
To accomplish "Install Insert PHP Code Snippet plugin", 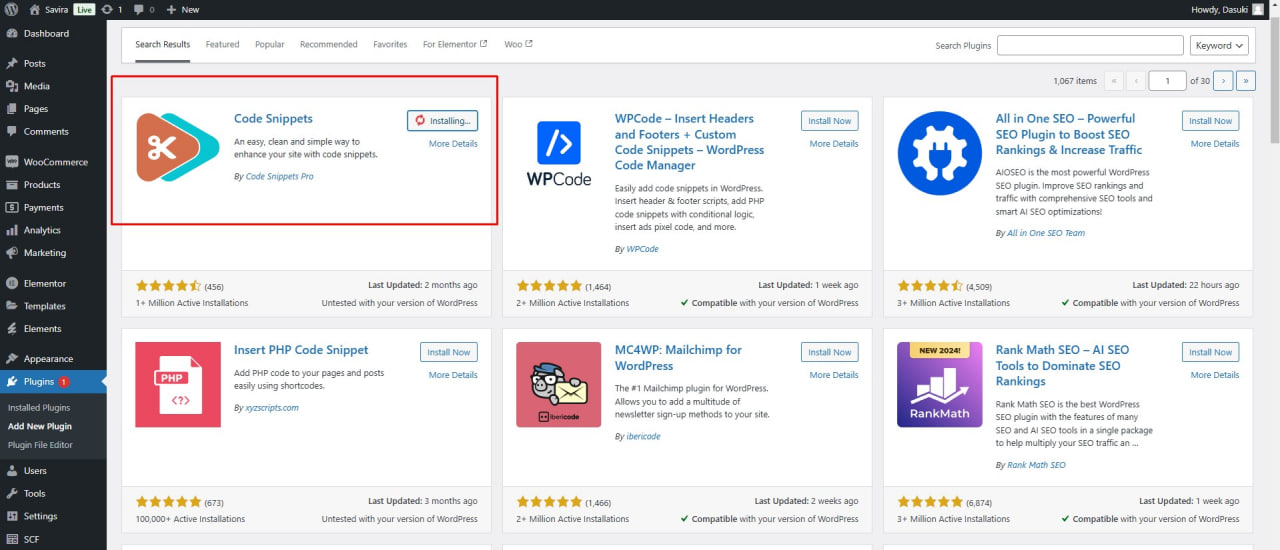I will 449,352.
